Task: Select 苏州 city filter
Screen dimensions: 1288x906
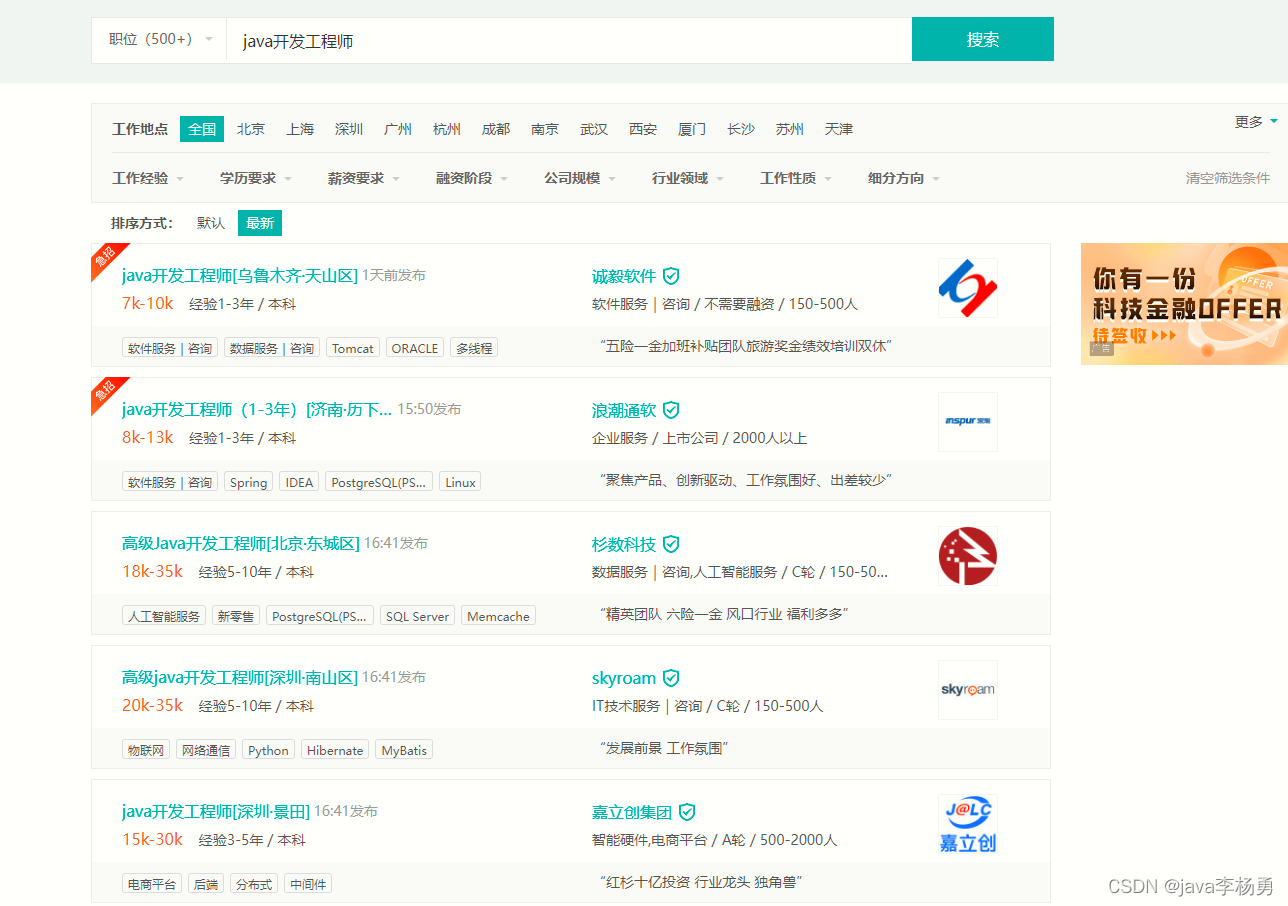Action: point(790,129)
